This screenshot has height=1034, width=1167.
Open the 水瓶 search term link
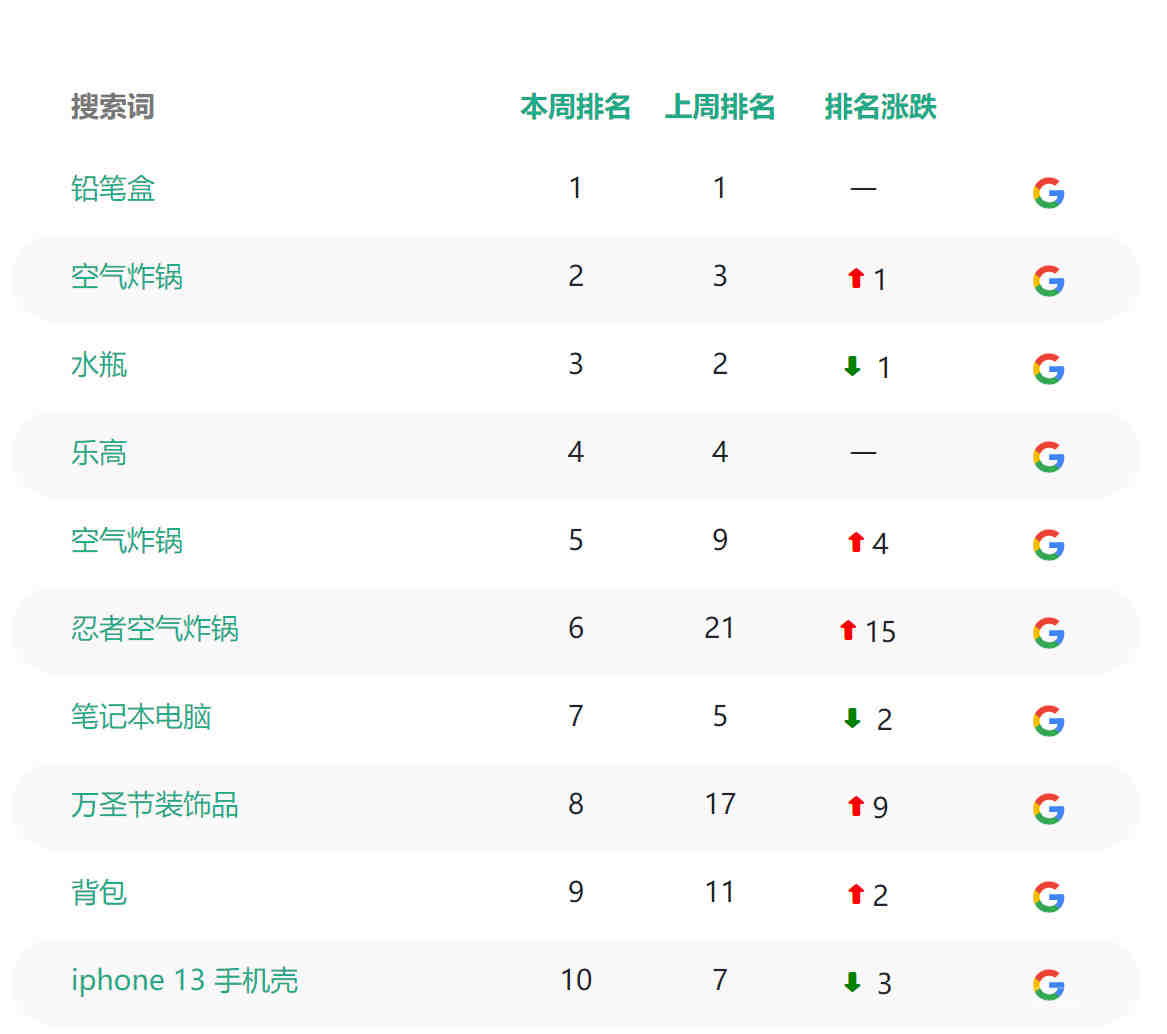point(99,365)
